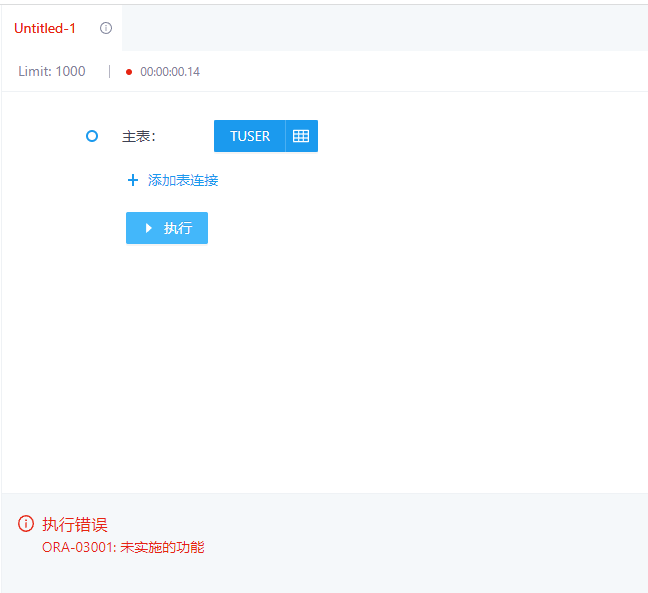Click the red status dot indicator
Viewport: 648px width, 593px height.
[129, 72]
